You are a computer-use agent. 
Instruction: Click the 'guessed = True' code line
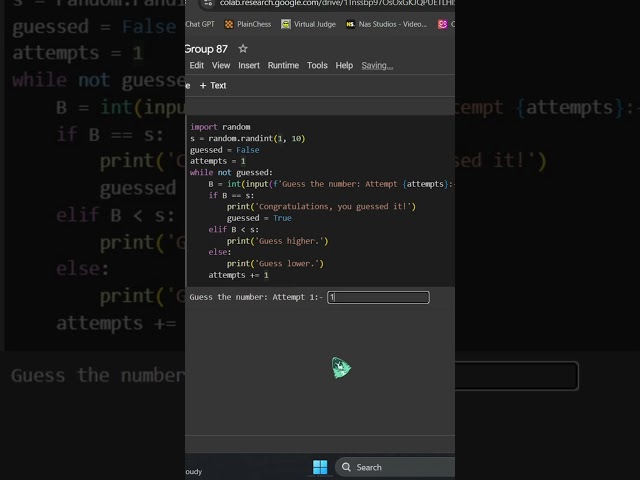click(259, 218)
